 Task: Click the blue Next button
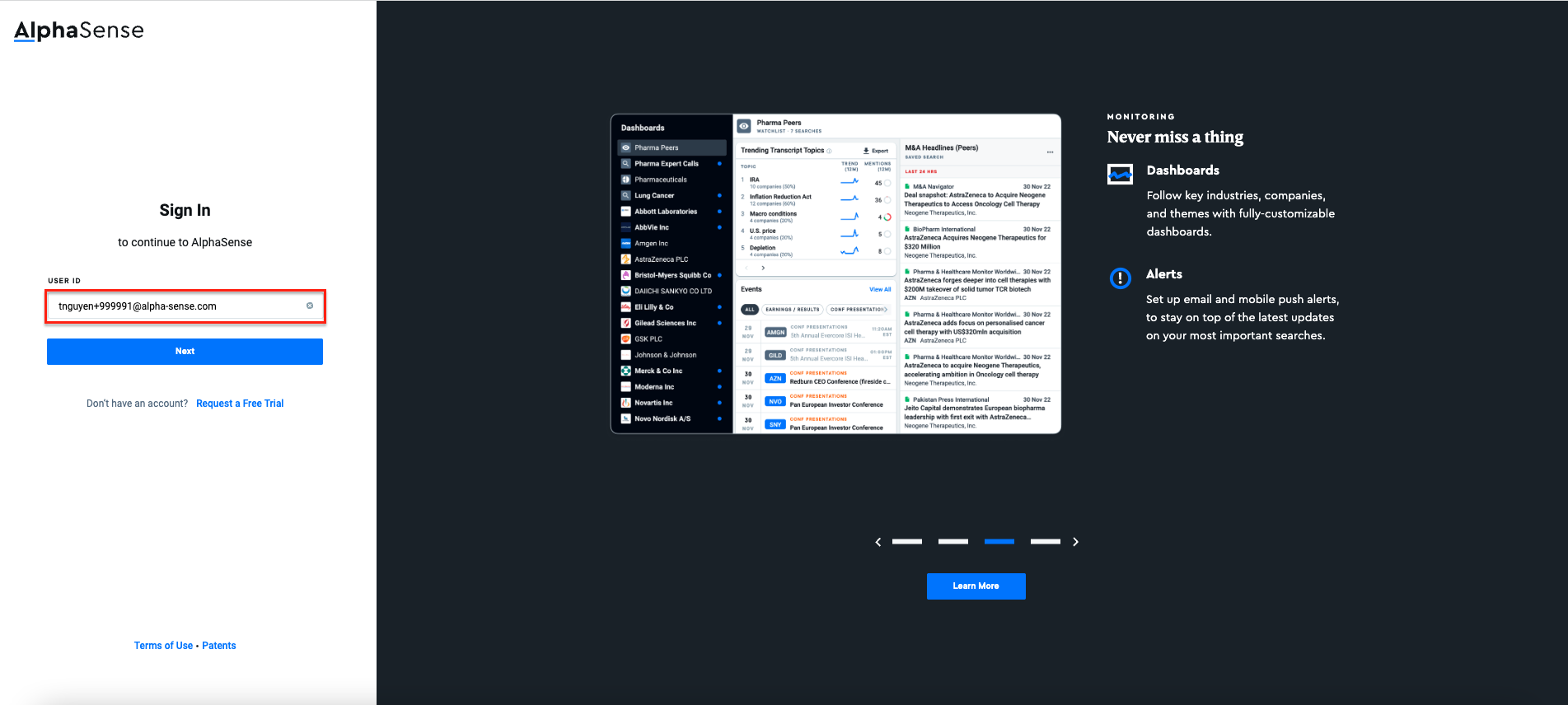pyautogui.click(x=185, y=352)
